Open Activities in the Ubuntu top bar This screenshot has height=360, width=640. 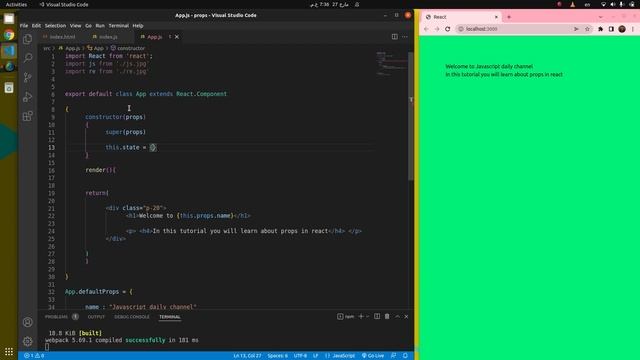click(16, 4)
